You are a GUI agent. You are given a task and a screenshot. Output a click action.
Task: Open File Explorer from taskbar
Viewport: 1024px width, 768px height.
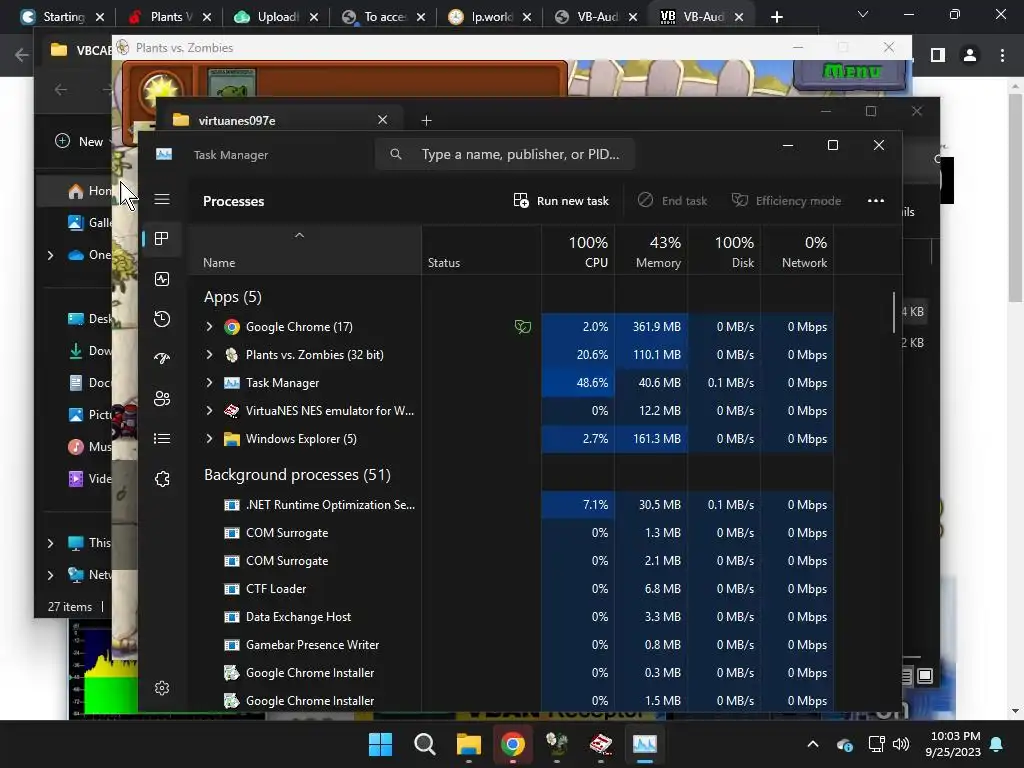pyautogui.click(x=468, y=744)
